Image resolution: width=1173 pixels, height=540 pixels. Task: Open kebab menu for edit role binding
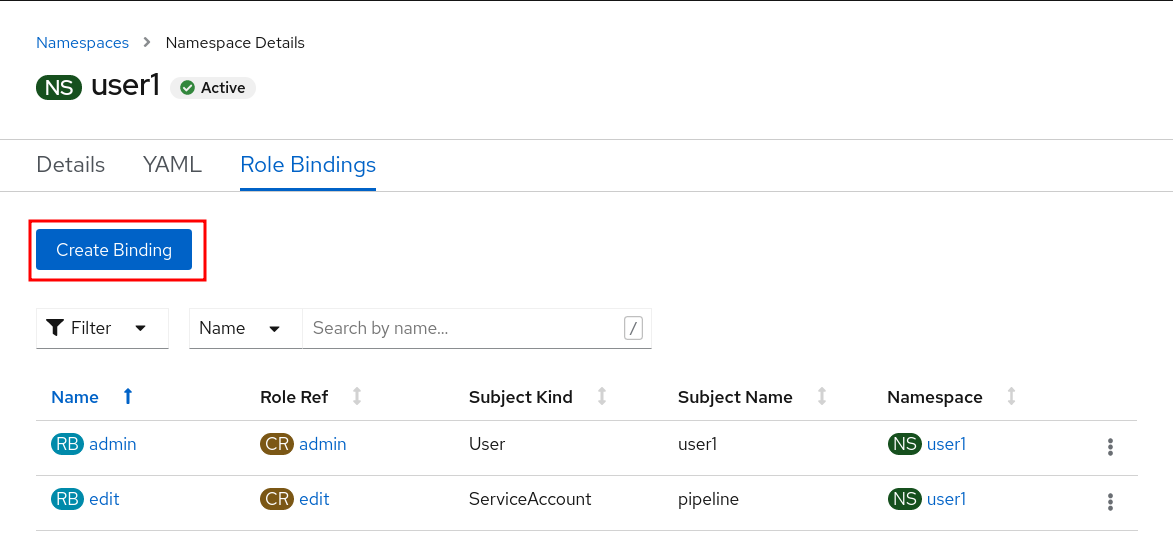[x=1110, y=501]
